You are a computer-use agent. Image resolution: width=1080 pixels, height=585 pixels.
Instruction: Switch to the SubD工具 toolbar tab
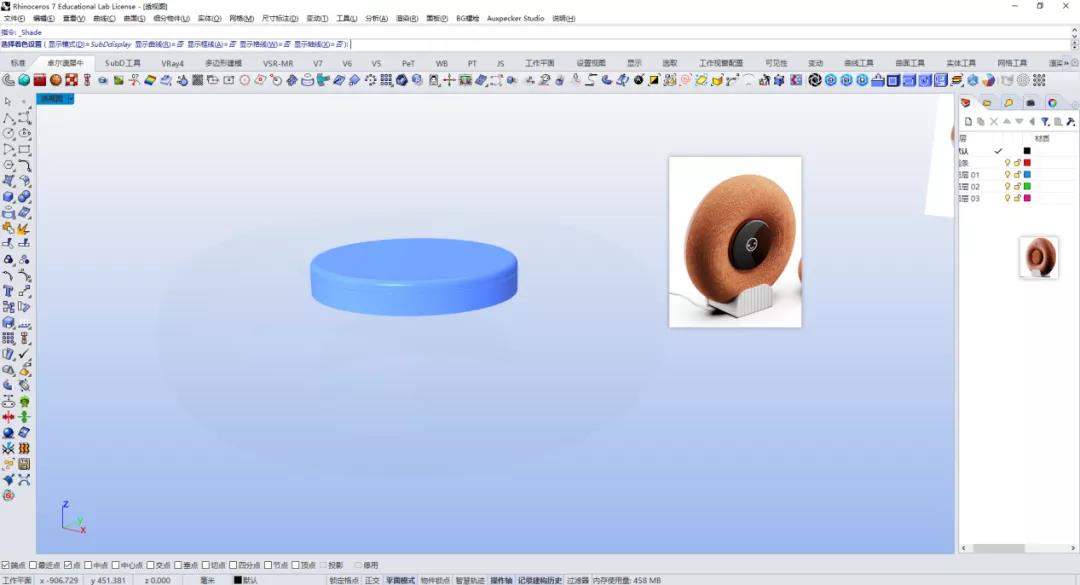123,63
